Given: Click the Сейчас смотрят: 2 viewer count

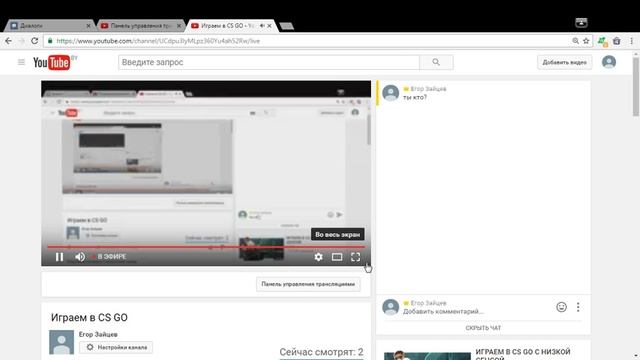Looking at the screenshot, I should (321, 352).
